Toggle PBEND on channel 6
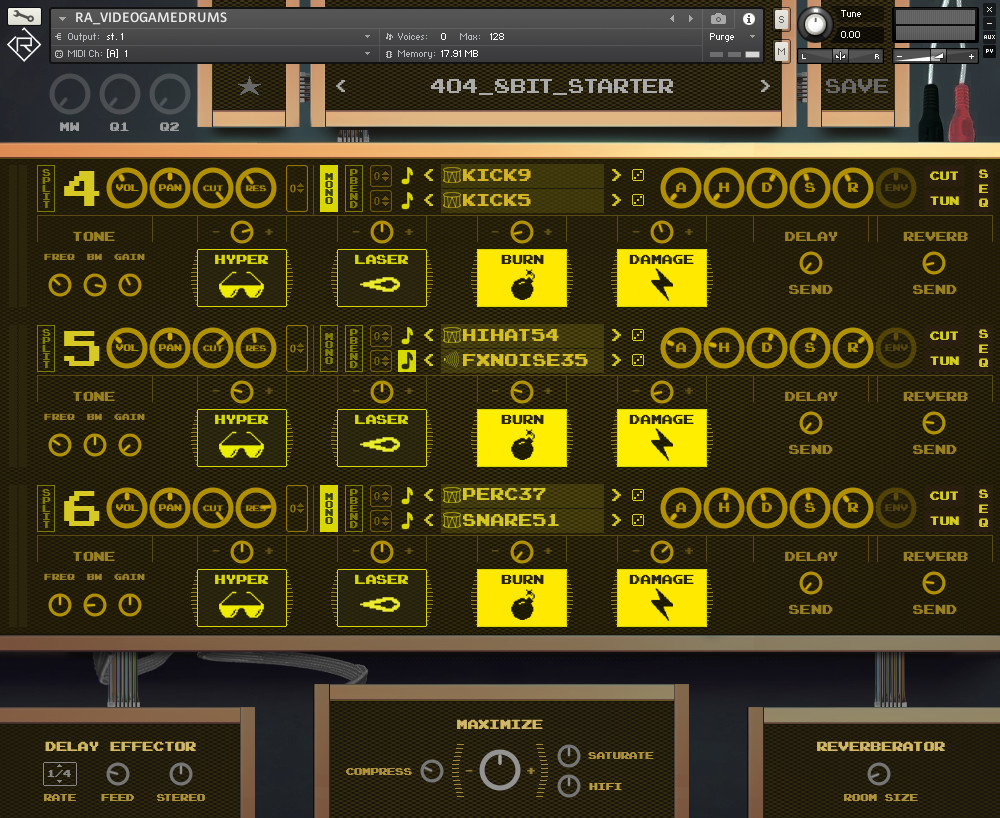 tap(354, 508)
